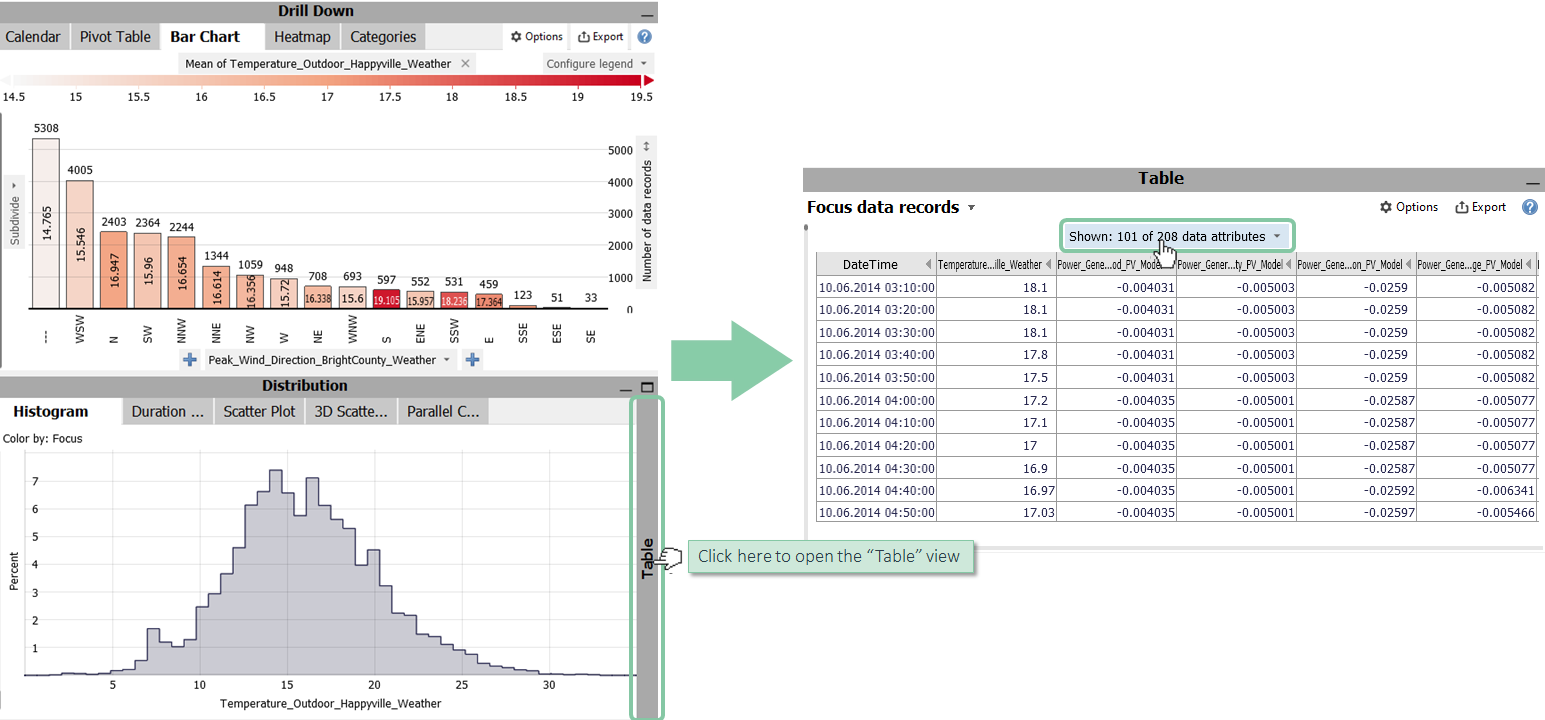
Task: Click the Power_Gene...on_PV_Model column arrow
Action: point(1408,264)
